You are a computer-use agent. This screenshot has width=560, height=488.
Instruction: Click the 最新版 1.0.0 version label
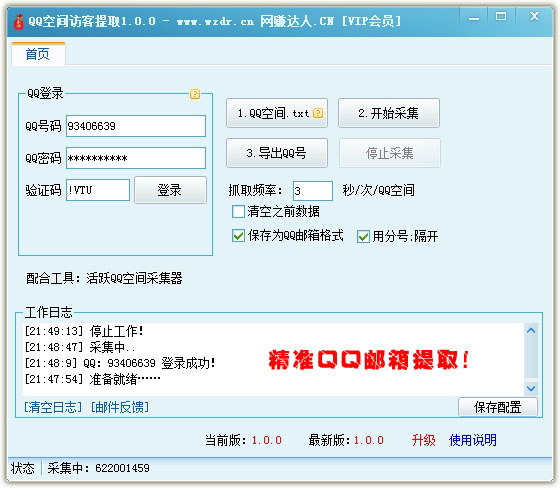tap(346, 440)
